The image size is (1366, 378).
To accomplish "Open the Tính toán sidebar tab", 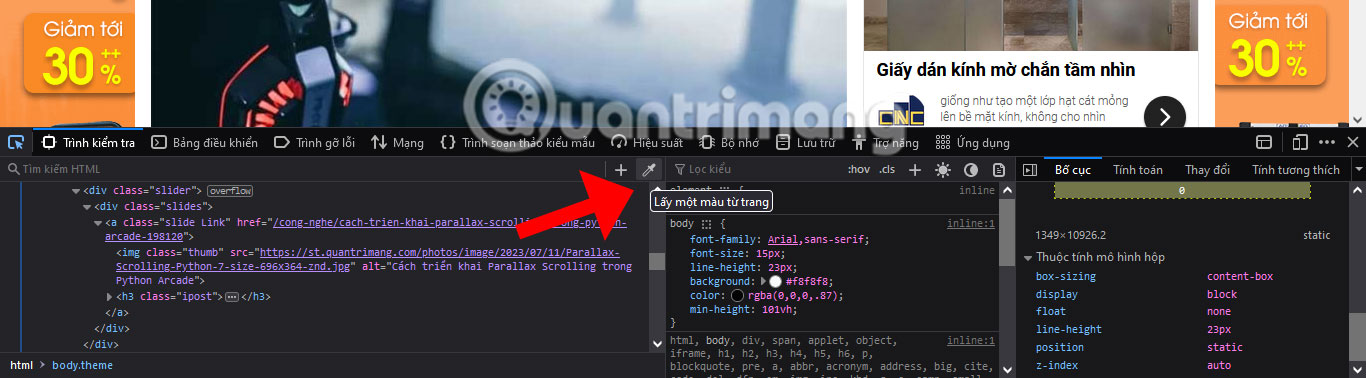I will (1138, 170).
